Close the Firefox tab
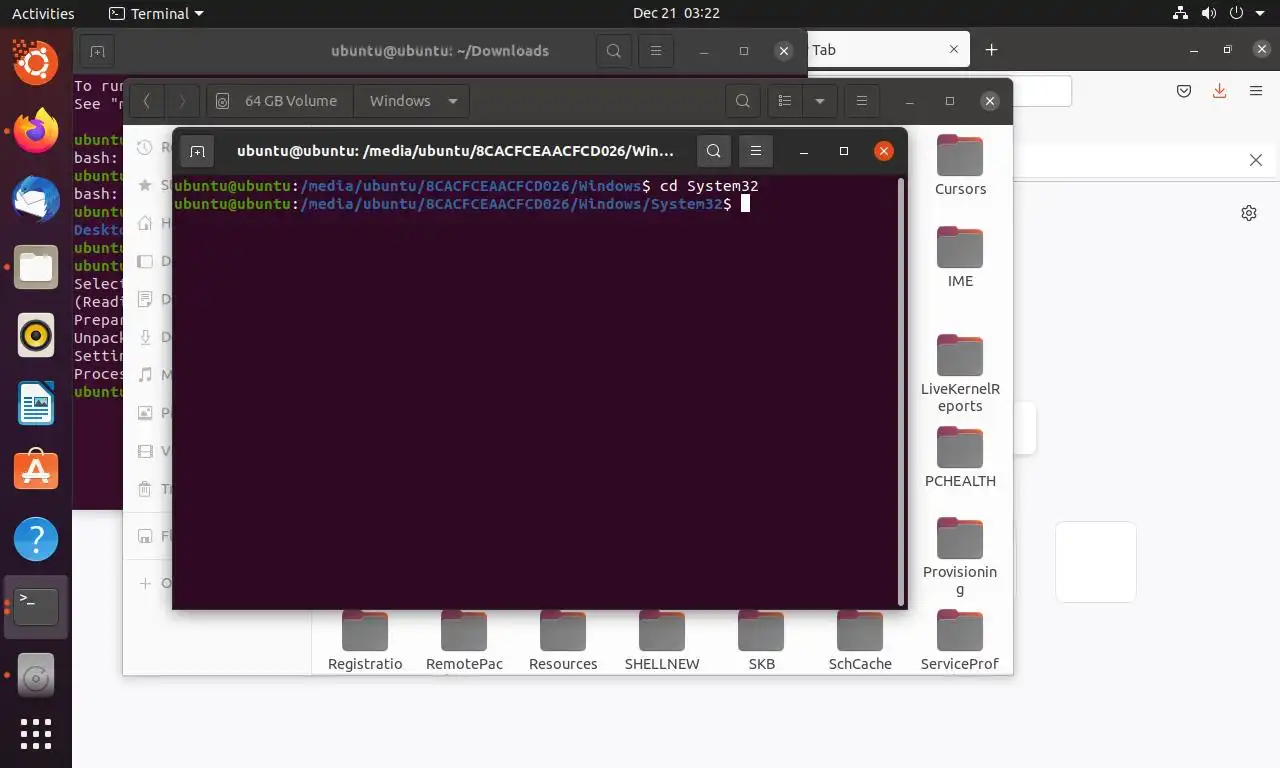Screen dimensions: 1280x768 click(x=953, y=49)
